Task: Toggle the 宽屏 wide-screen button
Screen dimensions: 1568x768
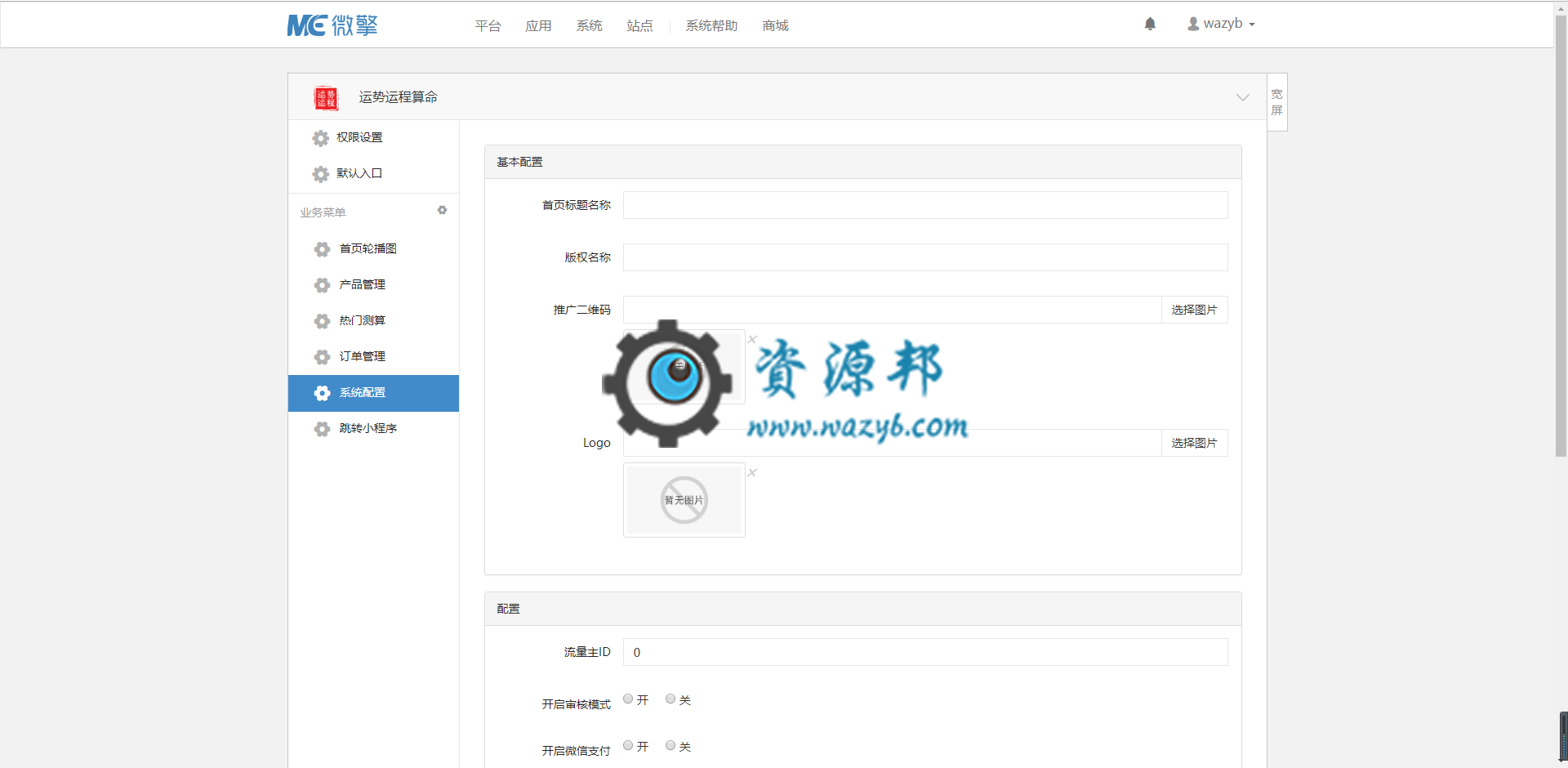Action: coord(1277,102)
